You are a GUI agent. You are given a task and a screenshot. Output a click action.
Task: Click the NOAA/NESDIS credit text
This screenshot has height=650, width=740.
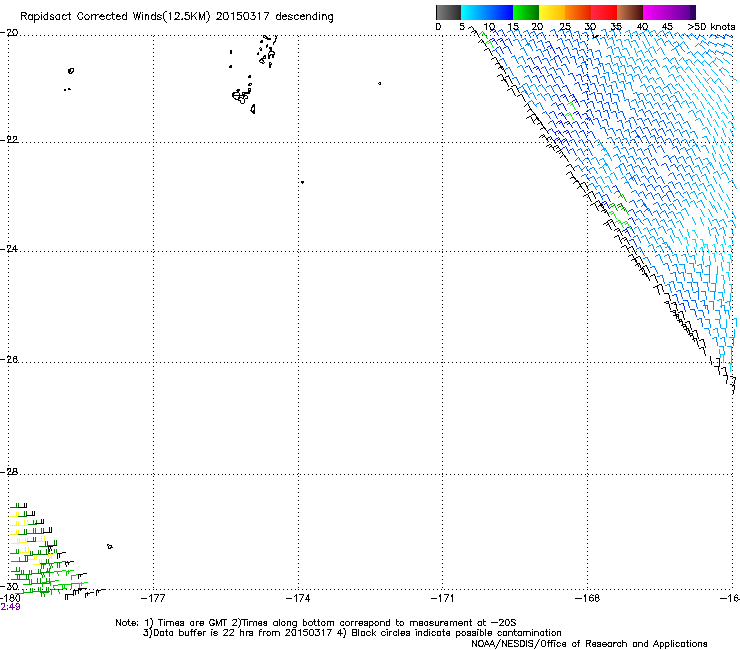tap(589, 644)
